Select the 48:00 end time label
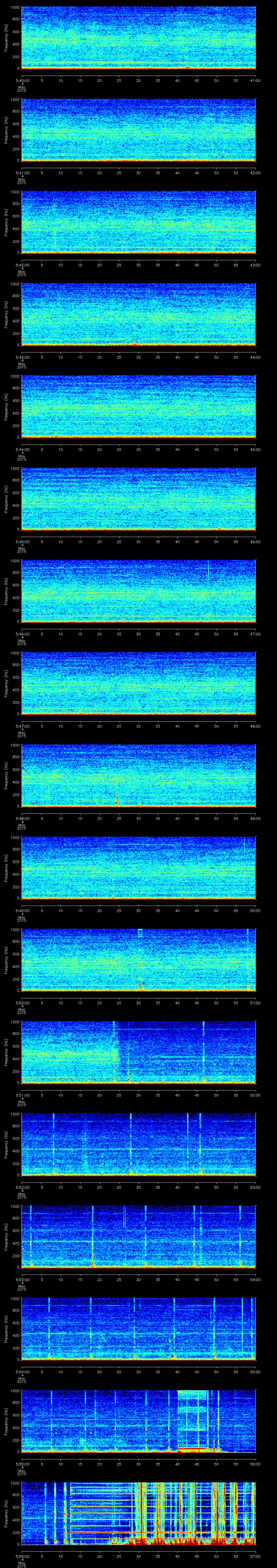The width and height of the screenshot is (277, 1568). [255, 726]
